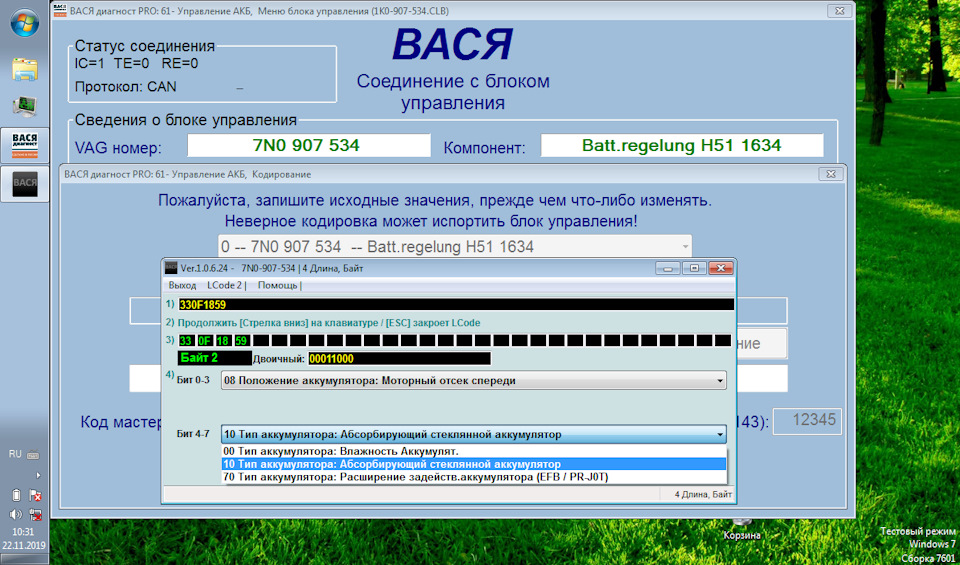This screenshot has height=565, width=960.
Task: Click the Корзина desktop label
Action: click(742, 536)
